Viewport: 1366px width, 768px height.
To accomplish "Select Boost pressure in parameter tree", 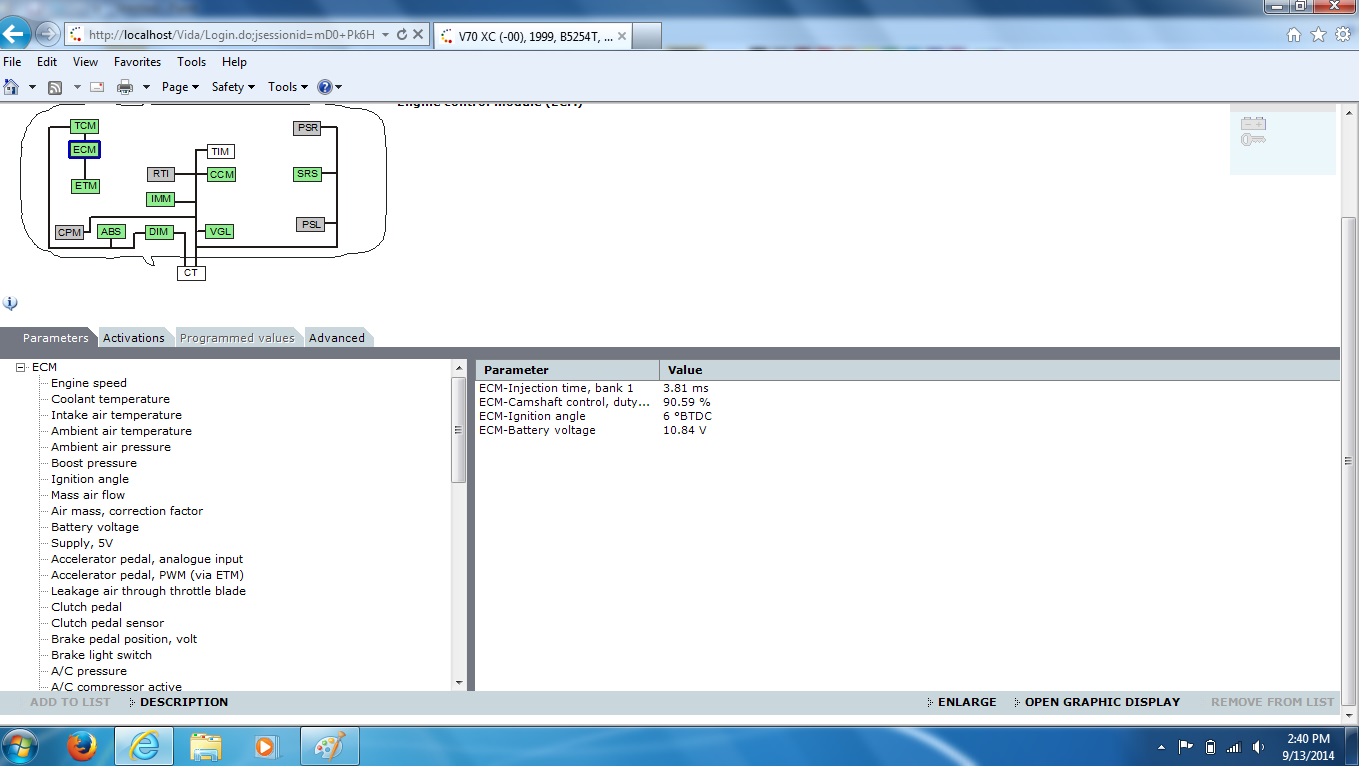I will tap(94, 463).
